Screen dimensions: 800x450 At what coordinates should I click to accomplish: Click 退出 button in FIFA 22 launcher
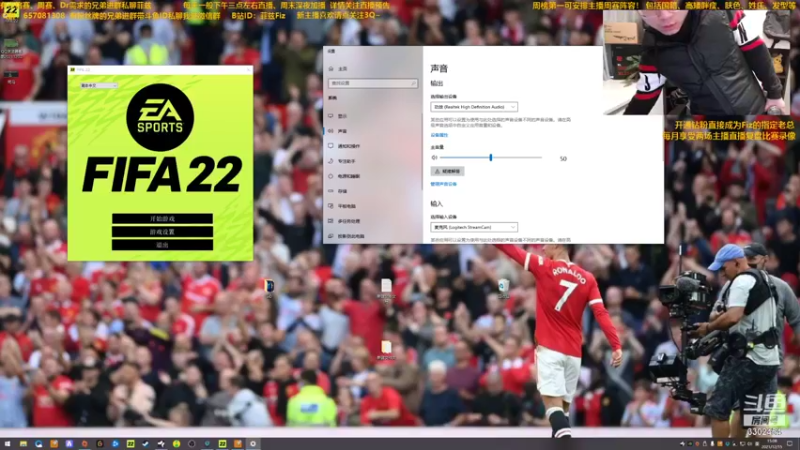pos(162,245)
